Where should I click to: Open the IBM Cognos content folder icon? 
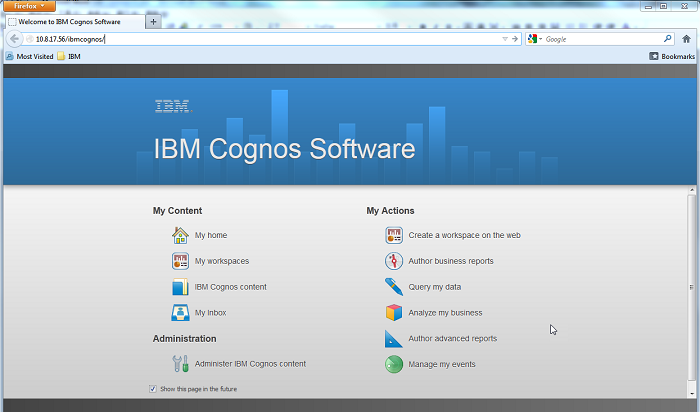[180, 287]
